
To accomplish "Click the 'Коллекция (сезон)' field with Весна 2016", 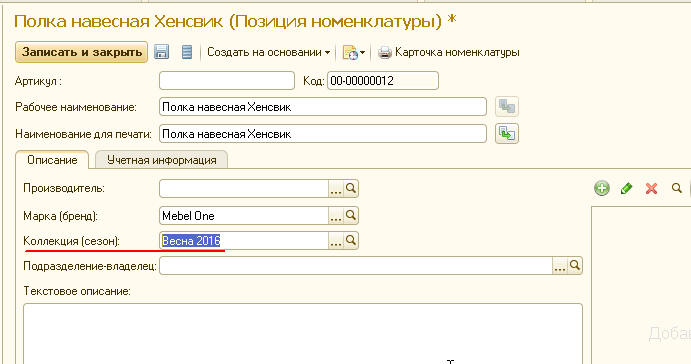I will point(244,241).
